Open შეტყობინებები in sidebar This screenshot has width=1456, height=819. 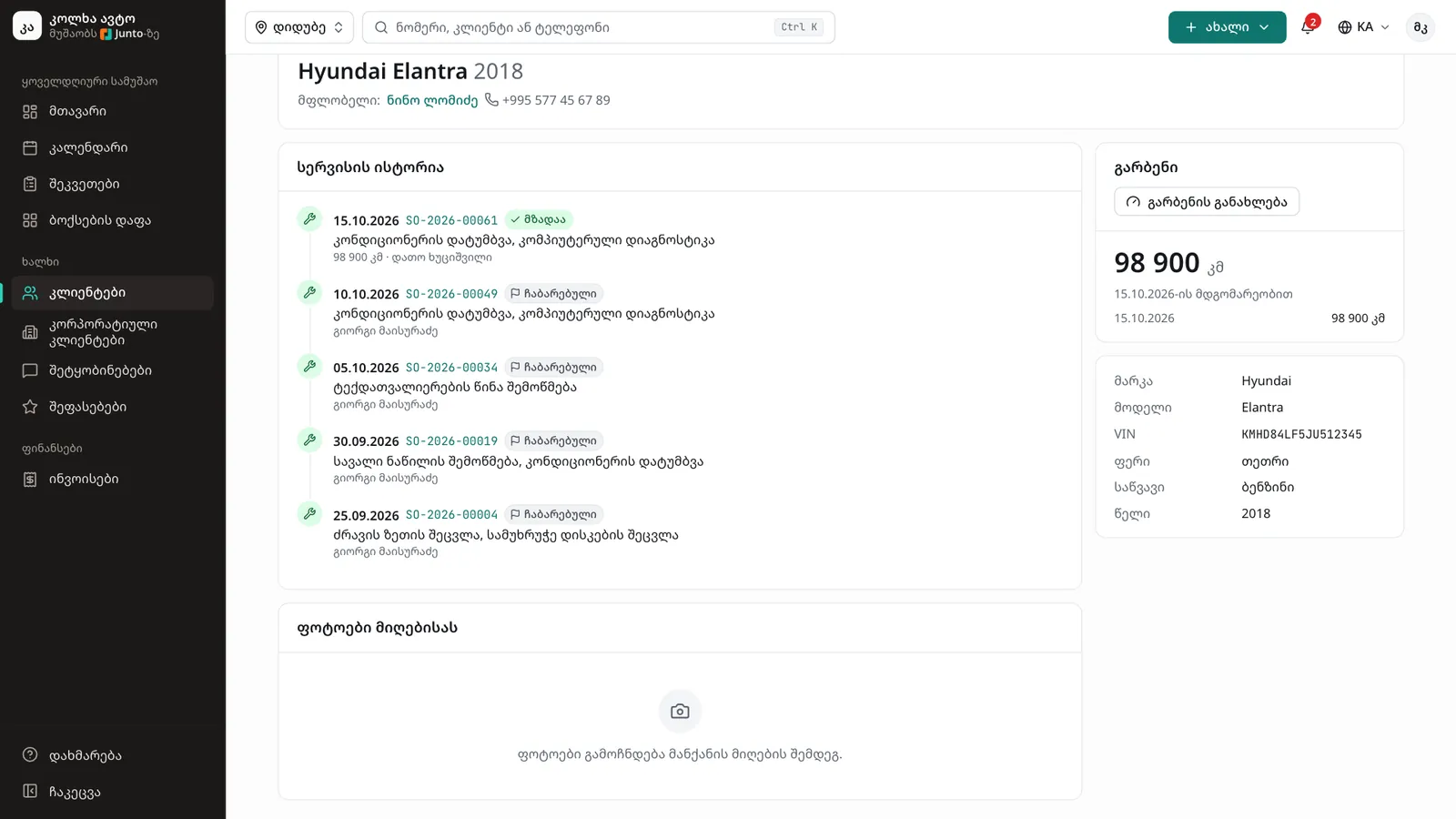113,370
